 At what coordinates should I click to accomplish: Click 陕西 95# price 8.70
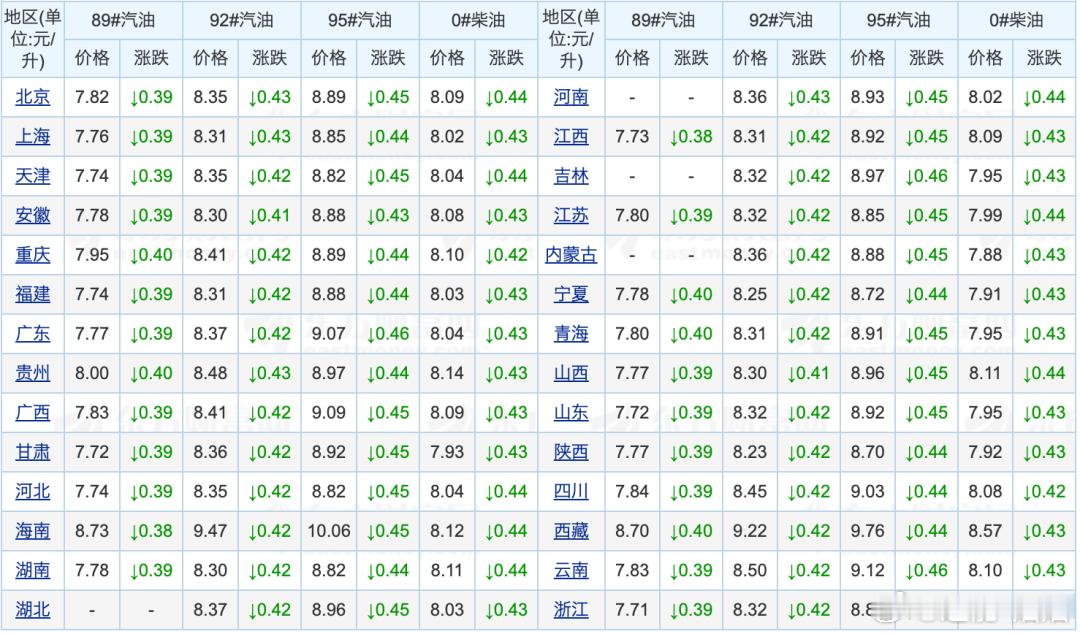click(867, 452)
